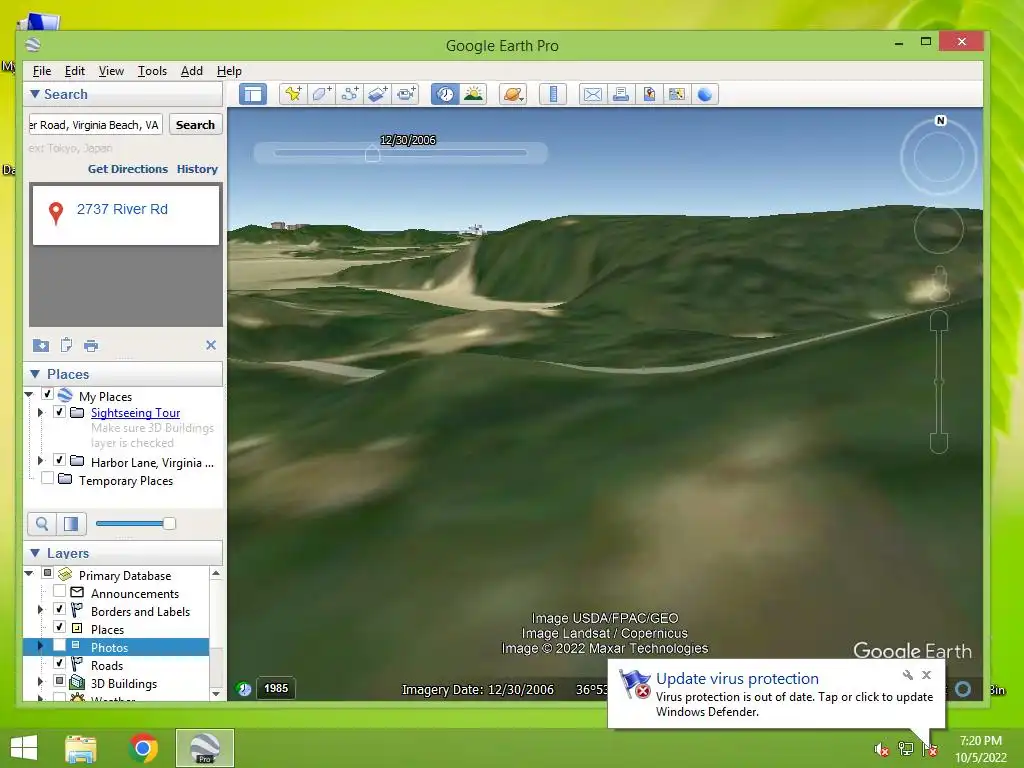Click the 1985 earliest imagery button
Image resolution: width=1024 pixels, height=768 pixels.
(x=276, y=688)
